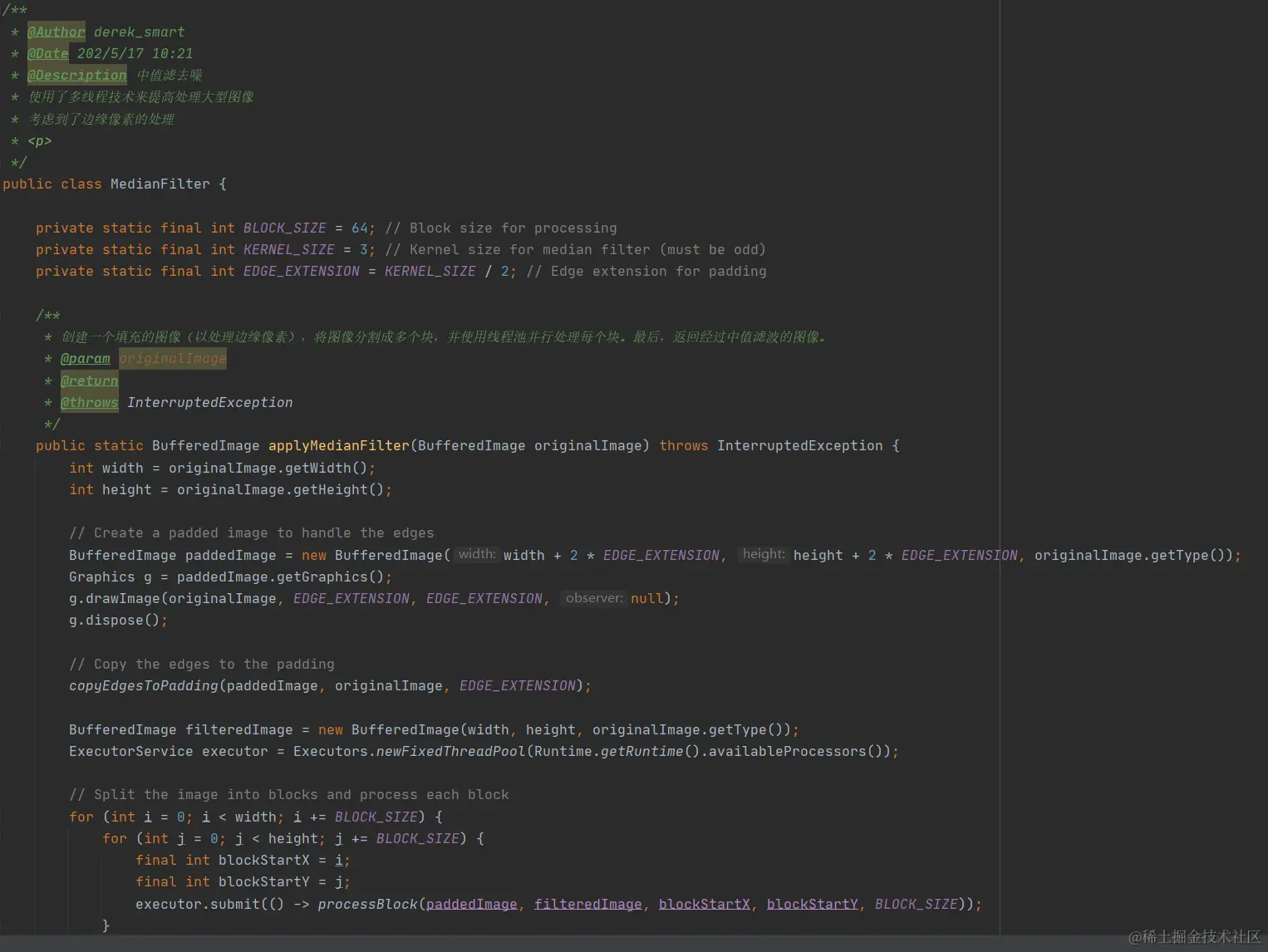This screenshot has height=952, width=1268.
Task: Click the getHeight() method call
Action: (x=339, y=489)
